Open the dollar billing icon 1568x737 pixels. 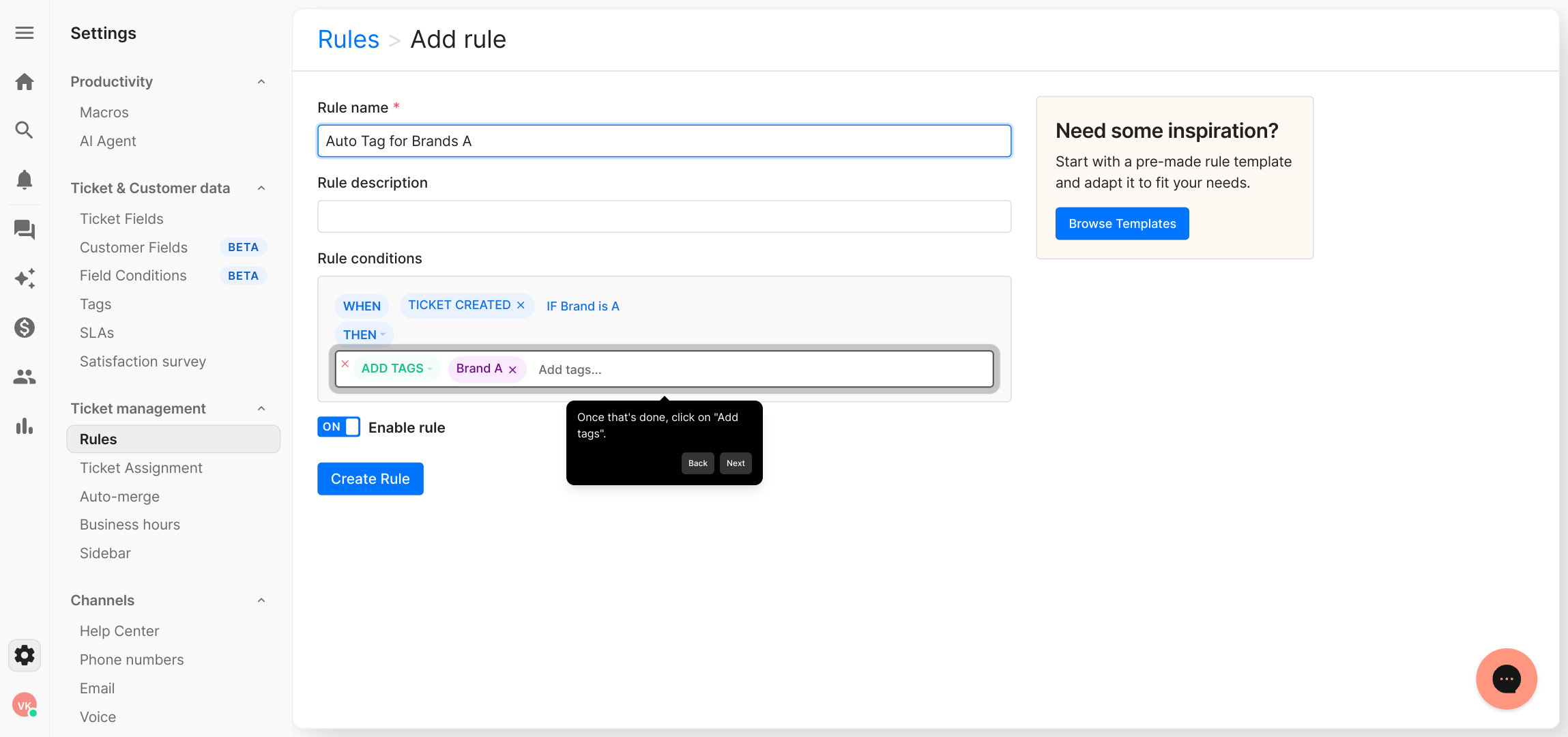(x=25, y=328)
